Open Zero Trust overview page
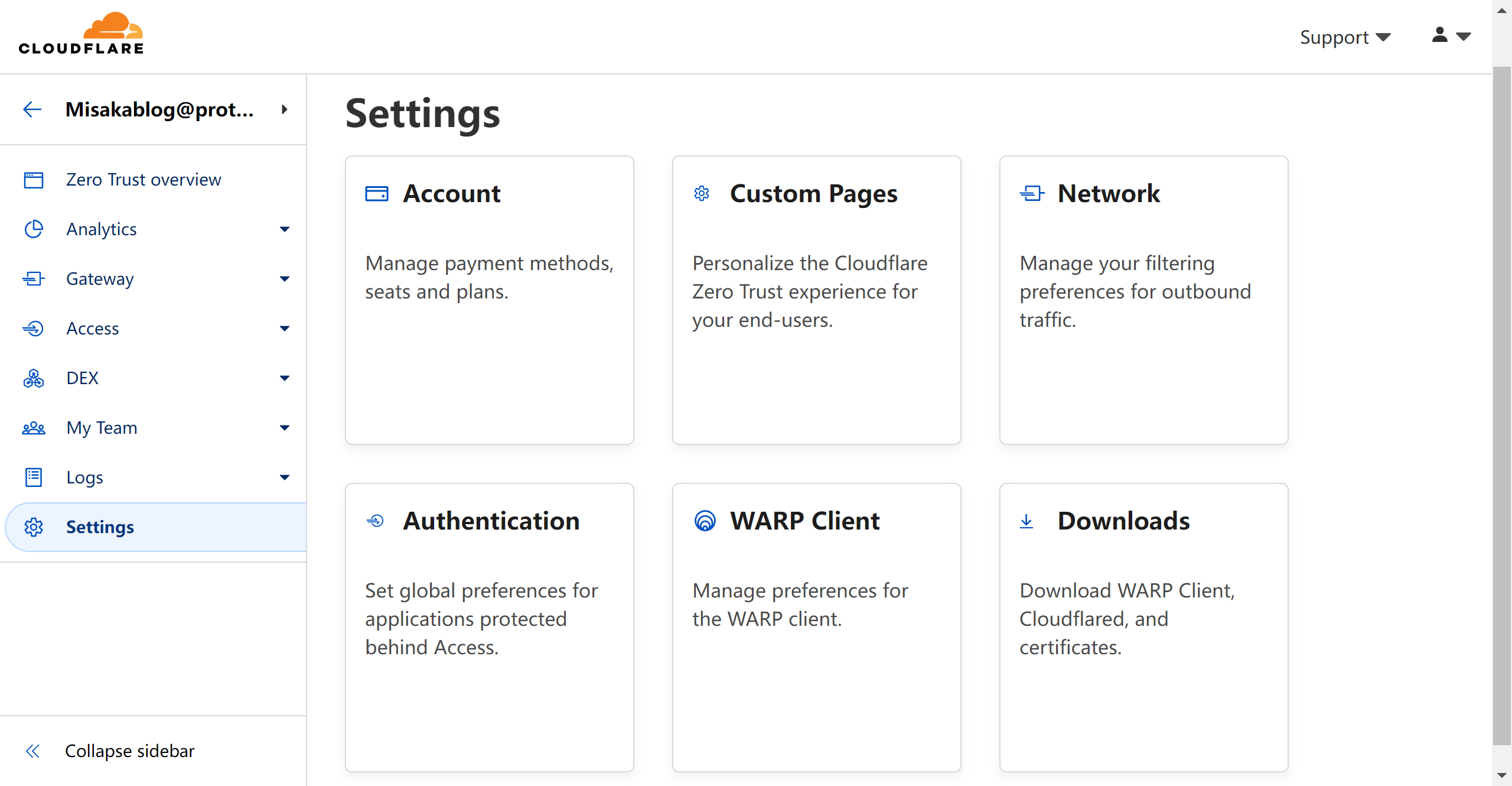Screen dimensions: 1512x786 click(x=144, y=180)
